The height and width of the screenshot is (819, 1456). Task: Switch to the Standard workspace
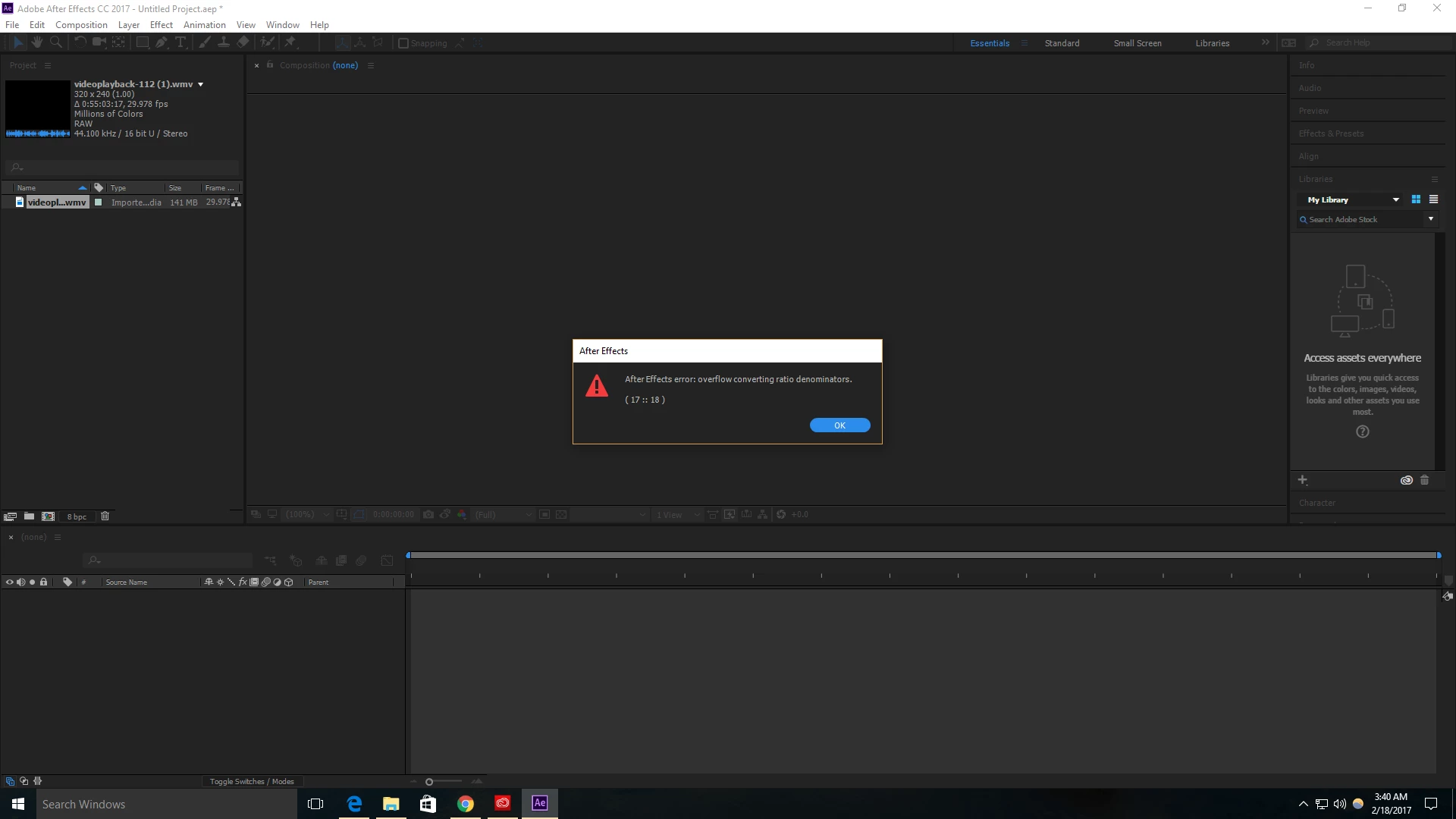click(1062, 43)
